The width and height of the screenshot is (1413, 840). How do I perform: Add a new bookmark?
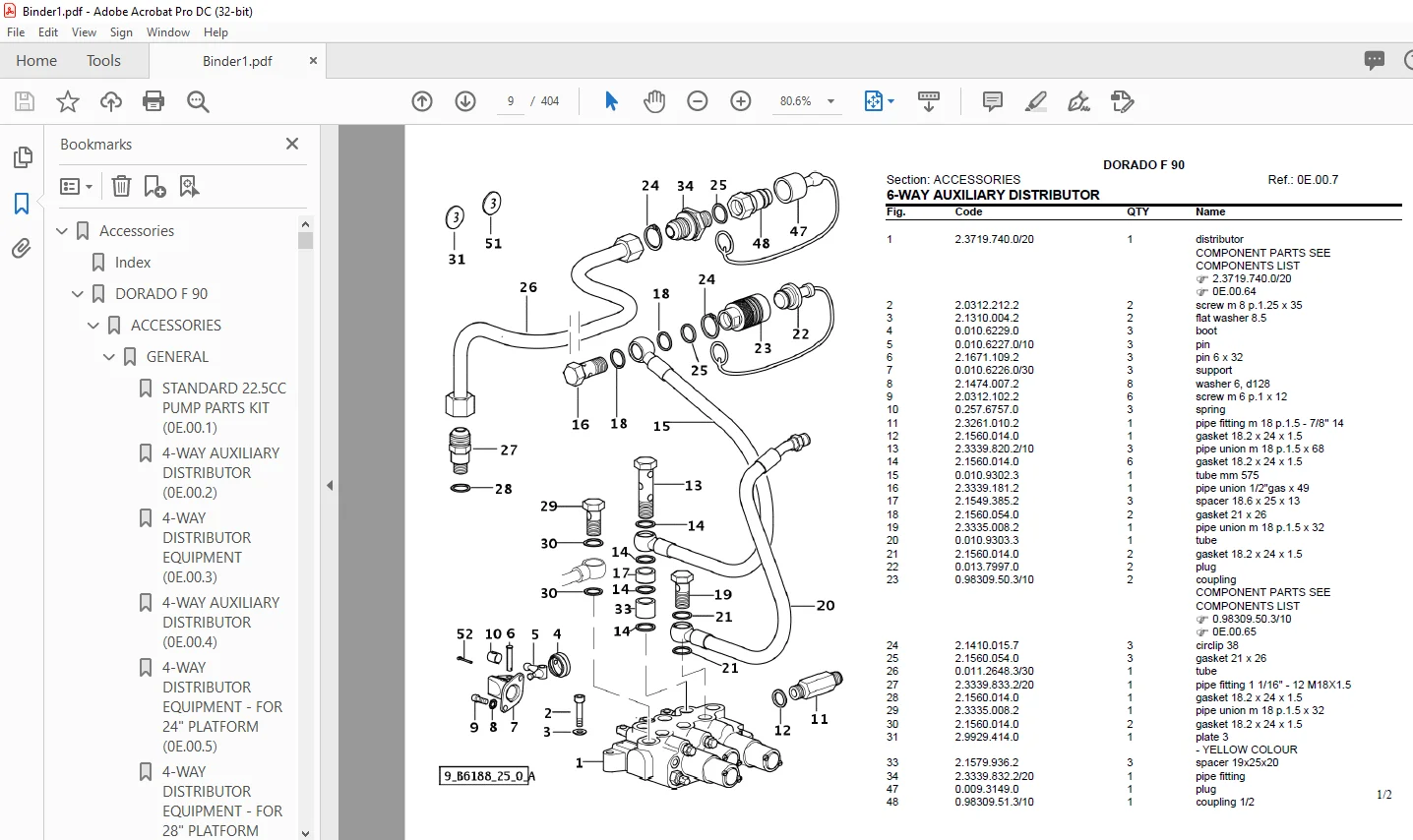click(x=154, y=186)
